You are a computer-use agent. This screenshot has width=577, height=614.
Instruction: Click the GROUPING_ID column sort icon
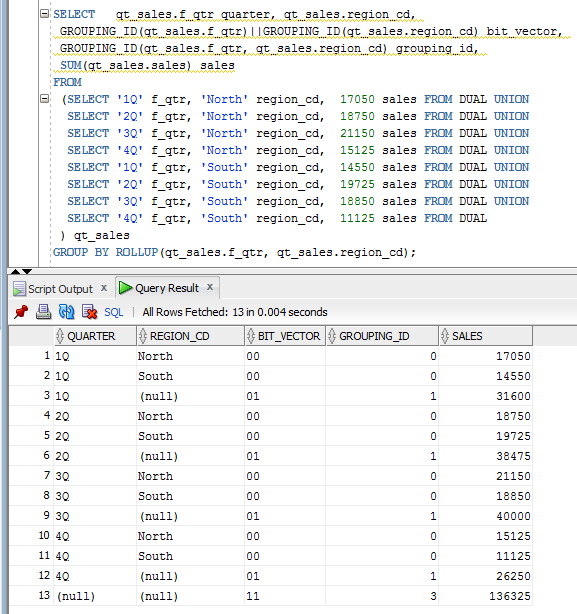pyautogui.click(x=332, y=336)
